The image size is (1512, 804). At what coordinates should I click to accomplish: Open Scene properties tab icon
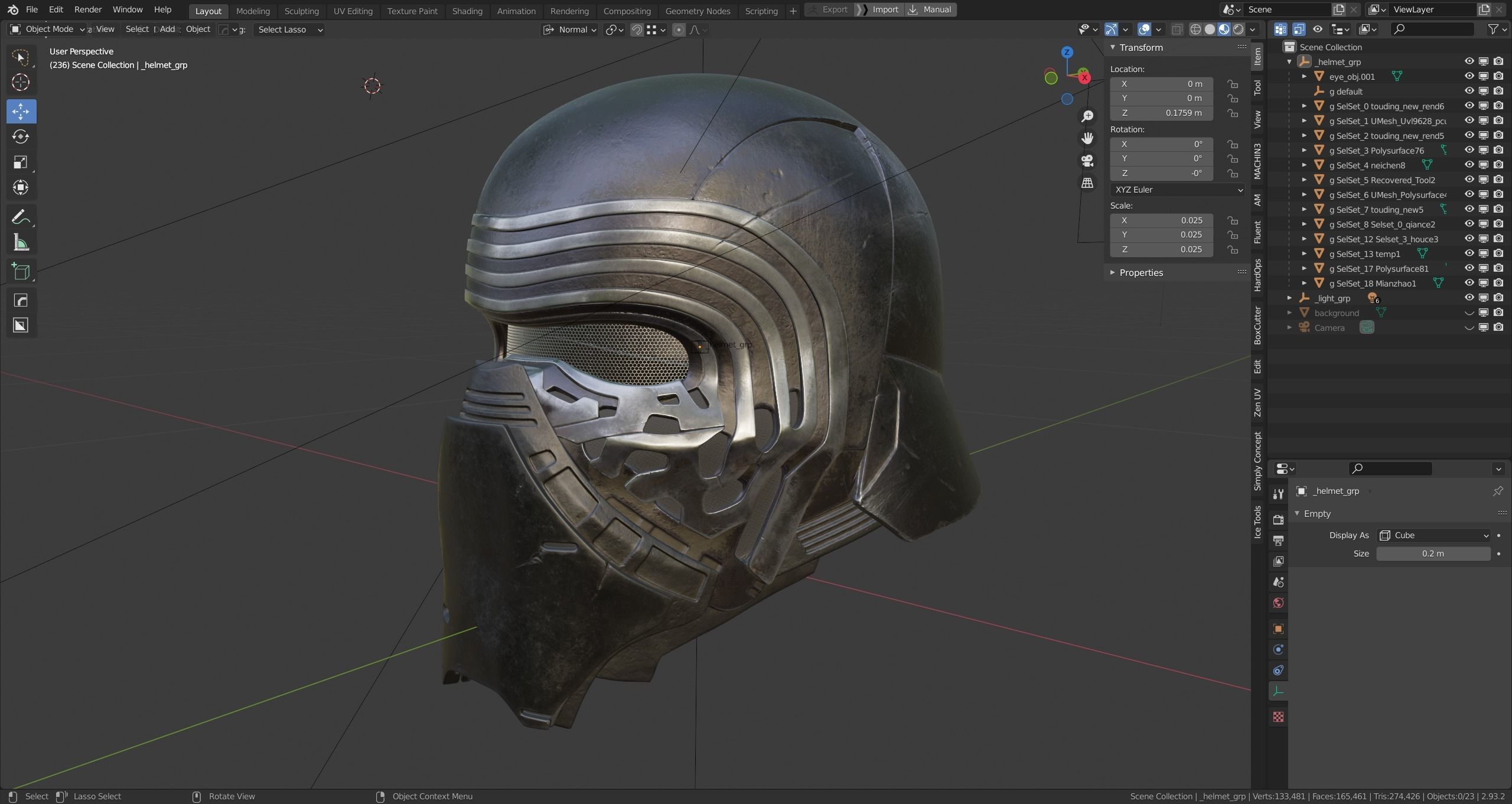point(1278,582)
